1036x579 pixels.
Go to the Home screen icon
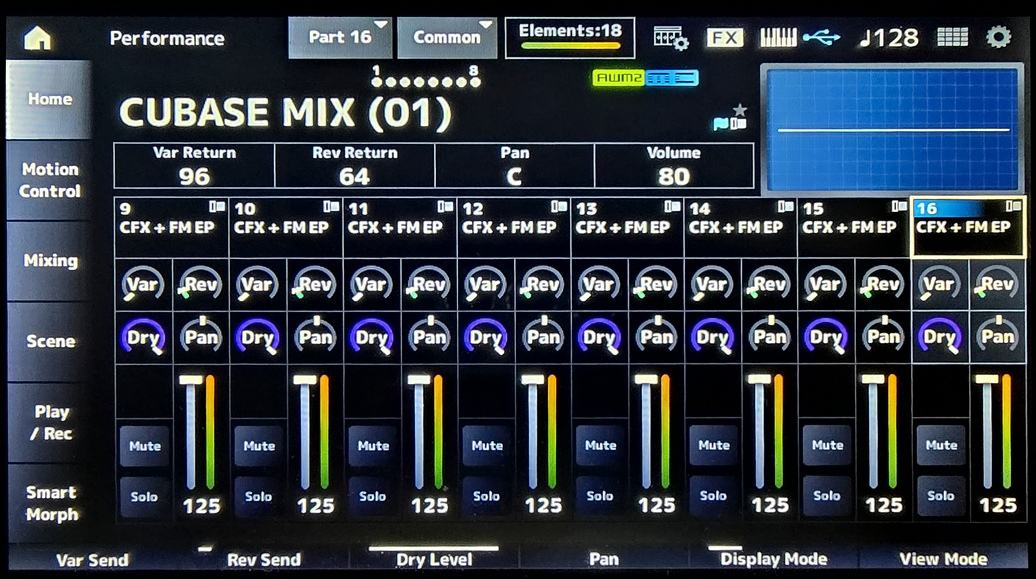[x=37, y=38]
